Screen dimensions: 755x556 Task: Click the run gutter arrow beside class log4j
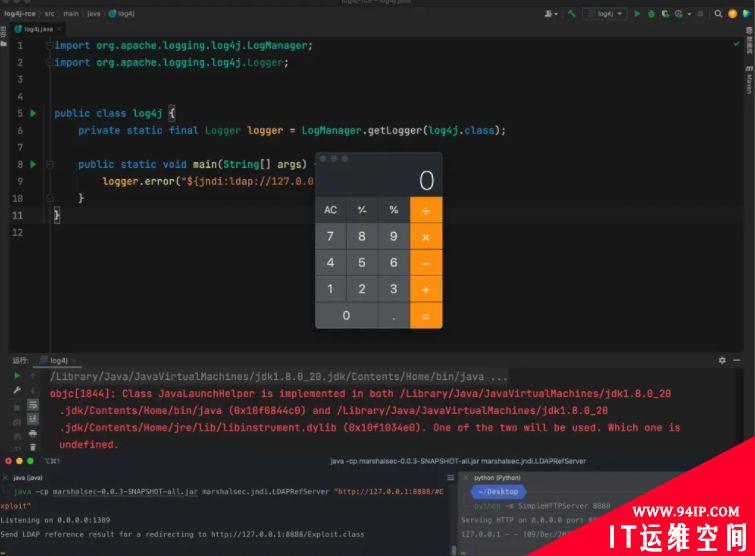click(x=33, y=114)
